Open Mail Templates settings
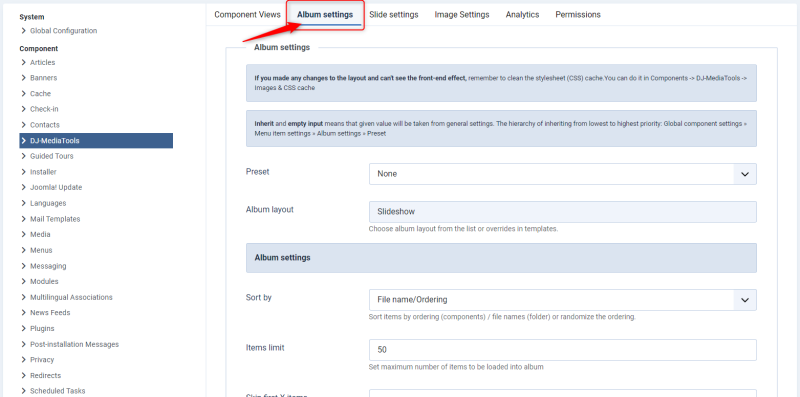Screen dimensions: 800x397 tap(55, 219)
